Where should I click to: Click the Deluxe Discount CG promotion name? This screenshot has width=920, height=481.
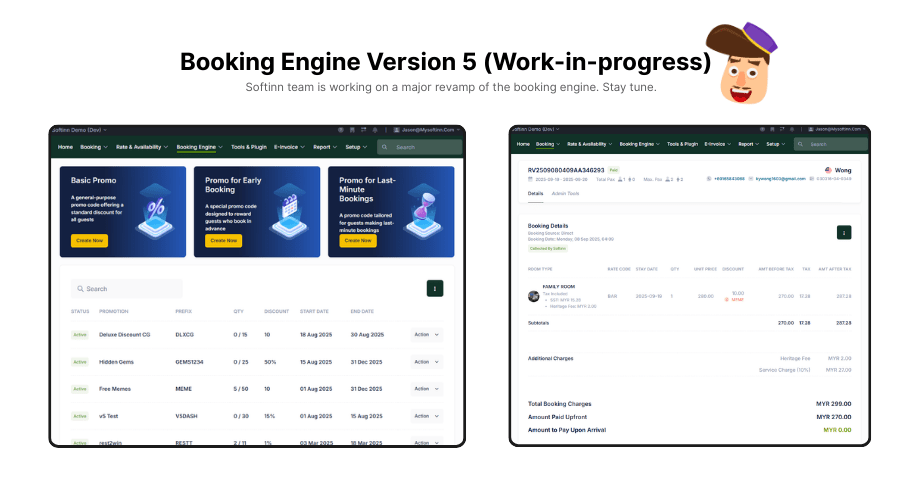point(124,334)
